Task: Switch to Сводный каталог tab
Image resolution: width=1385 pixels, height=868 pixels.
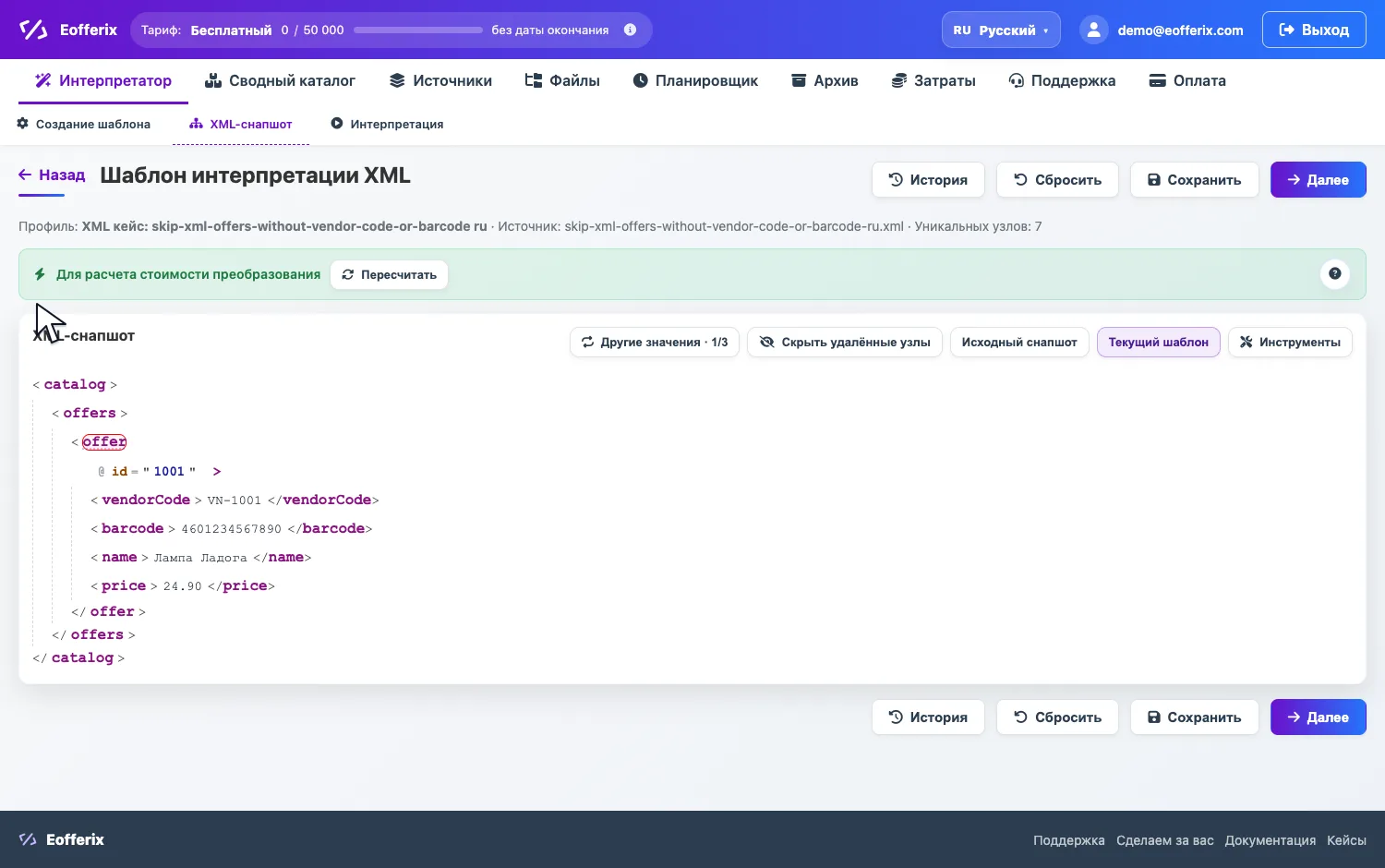Action: [x=280, y=81]
